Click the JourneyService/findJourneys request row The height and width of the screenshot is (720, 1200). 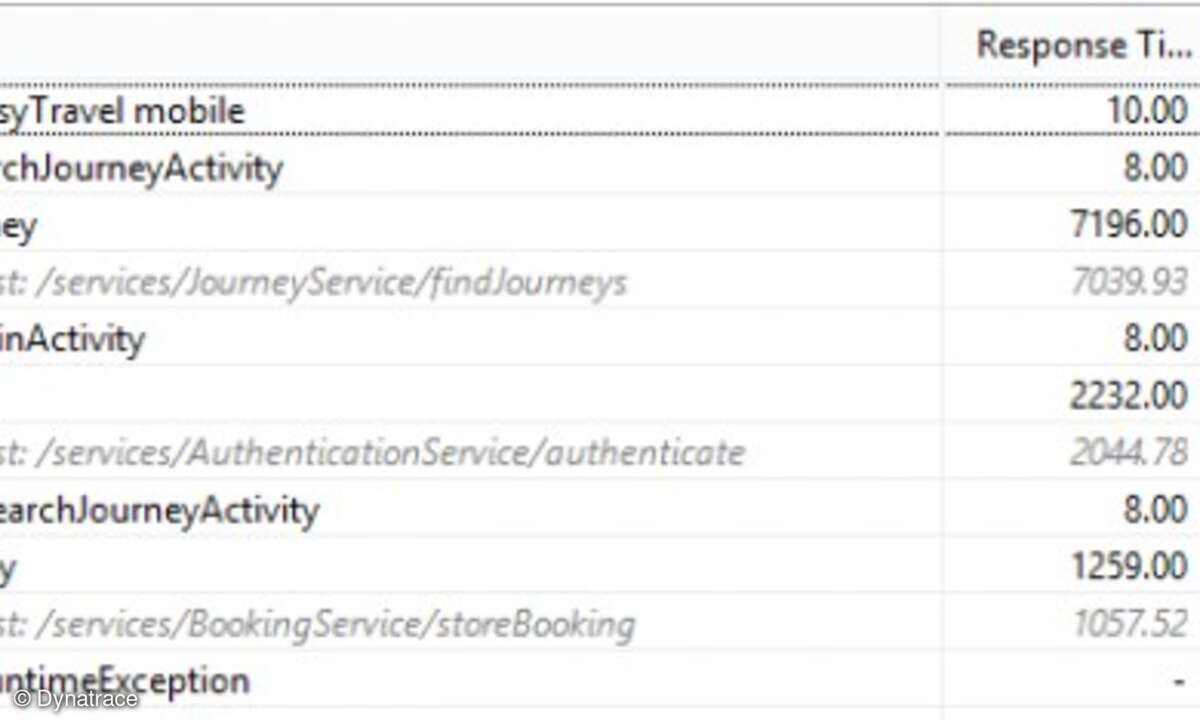(313, 283)
